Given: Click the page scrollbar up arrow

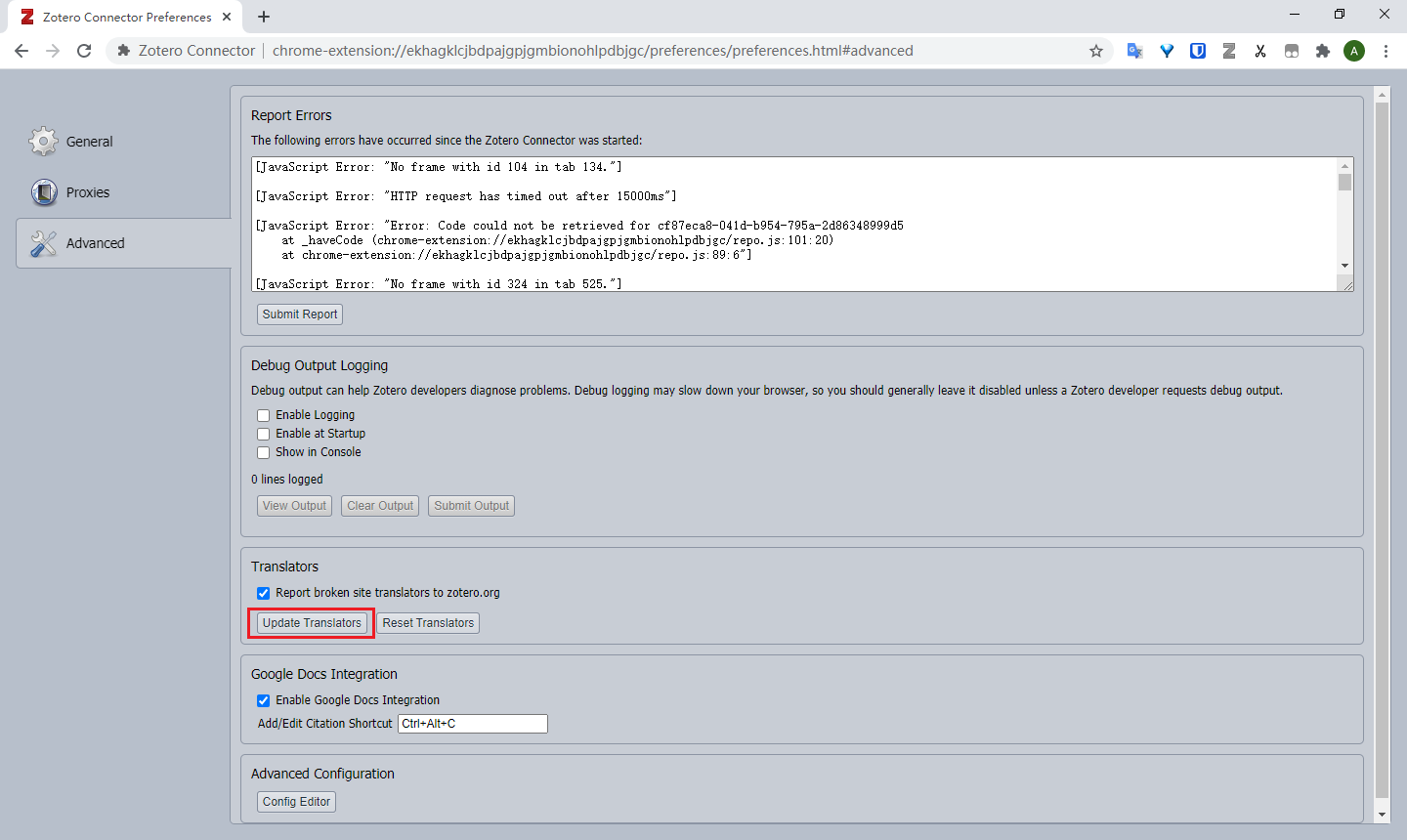Looking at the screenshot, I should pyautogui.click(x=1382, y=95).
